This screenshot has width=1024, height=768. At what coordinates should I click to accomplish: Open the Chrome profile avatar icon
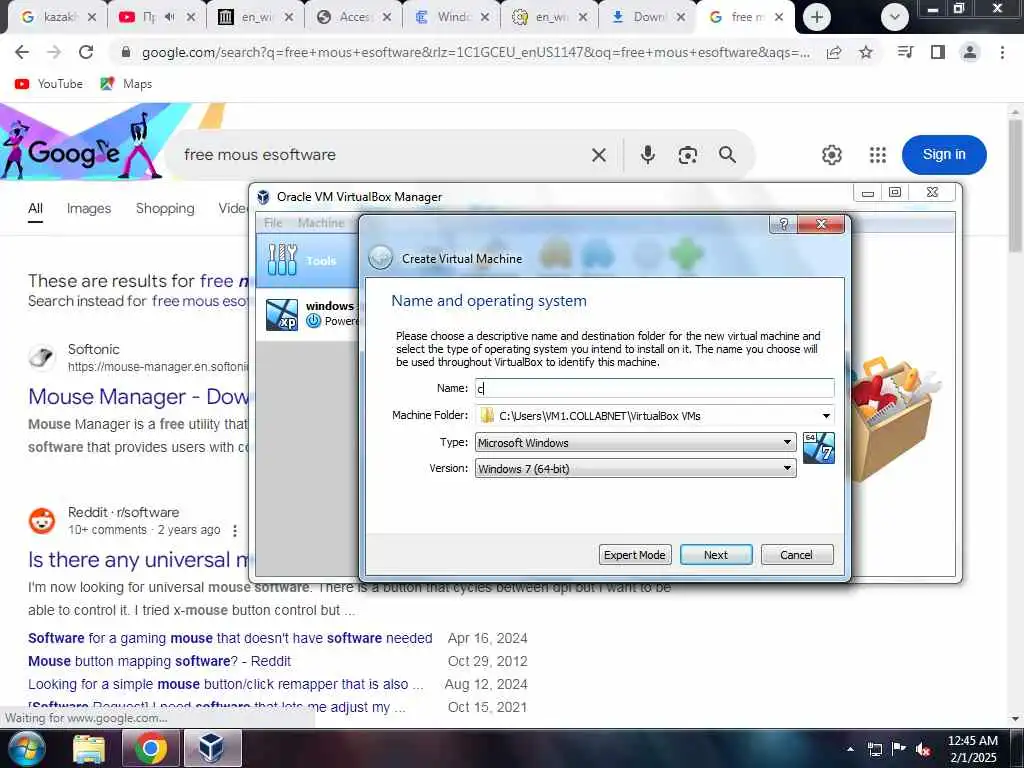(x=970, y=52)
